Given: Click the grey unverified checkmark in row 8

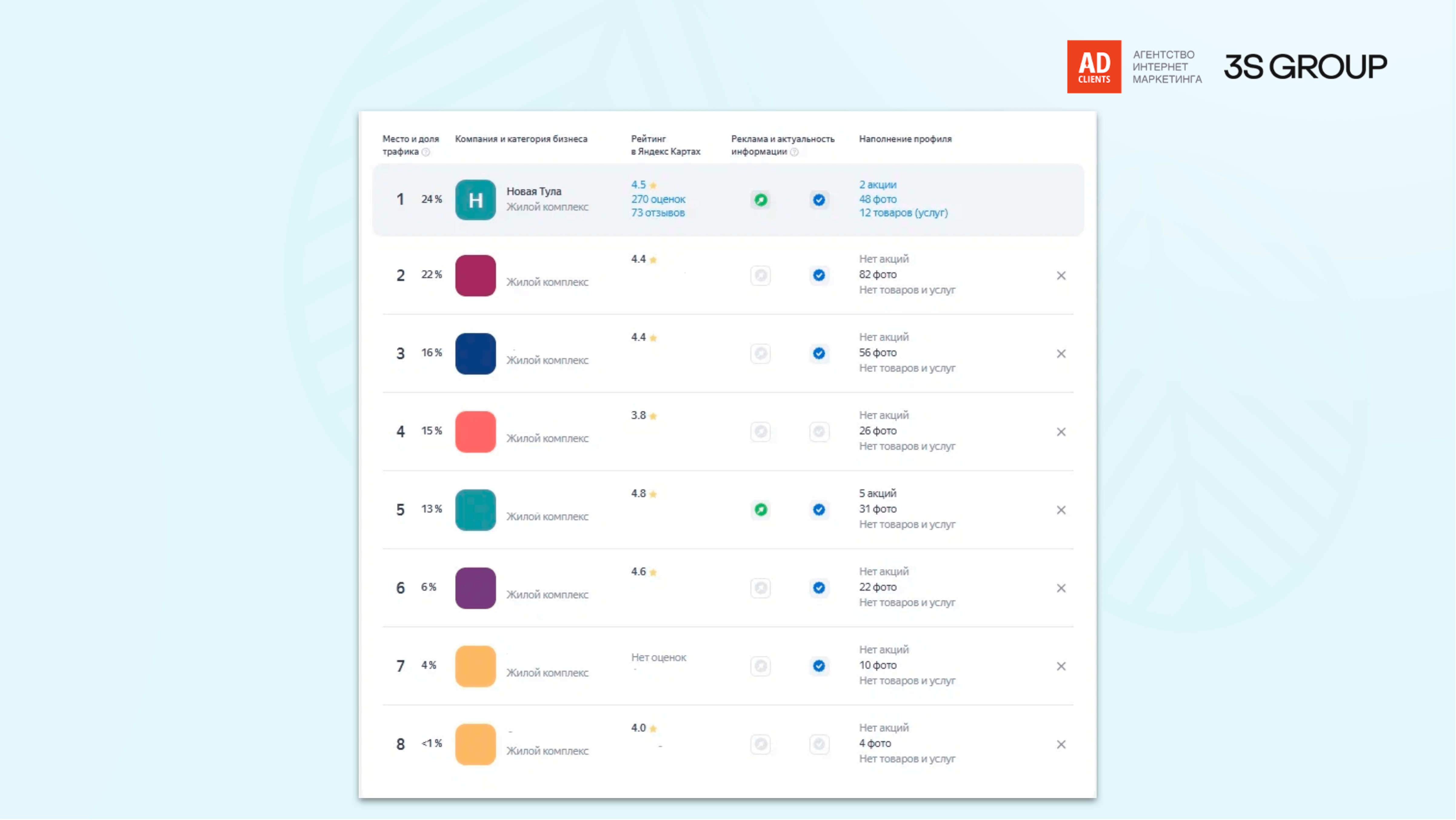Looking at the screenshot, I should (x=819, y=744).
